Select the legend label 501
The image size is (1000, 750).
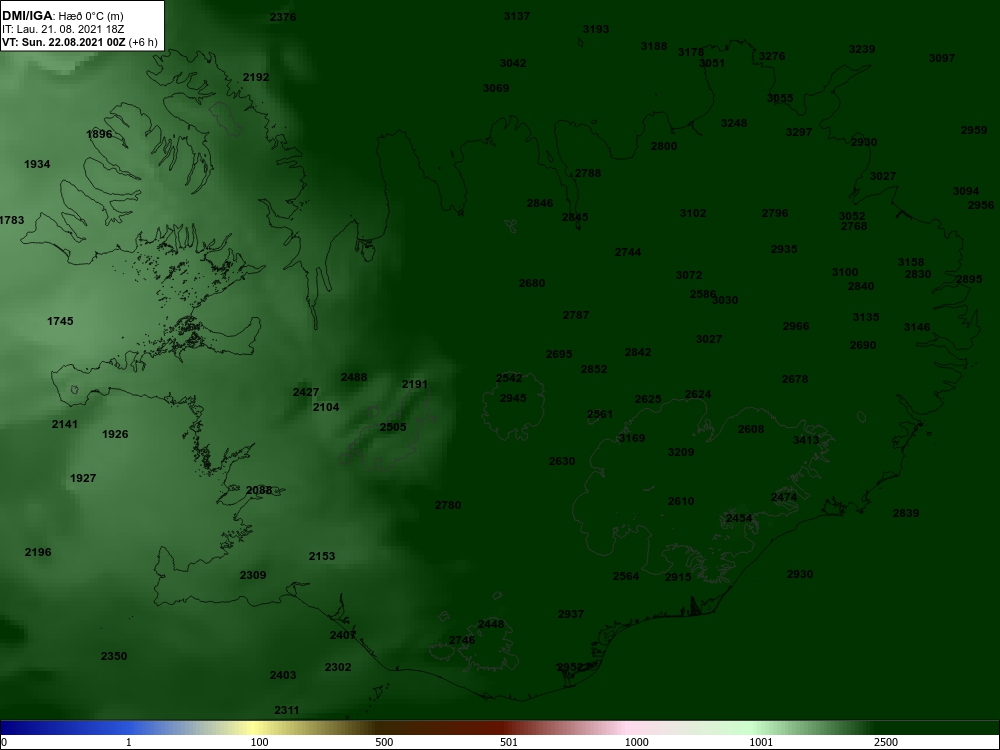tap(508, 742)
